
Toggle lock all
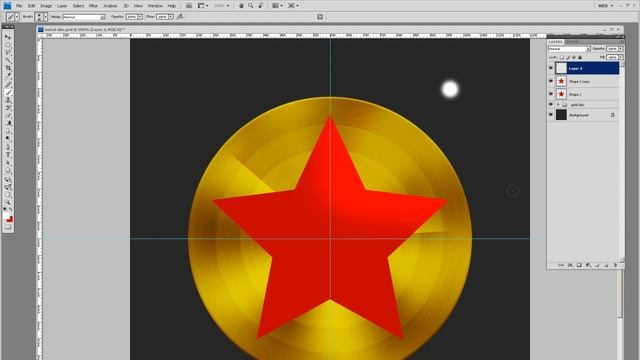[580, 58]
